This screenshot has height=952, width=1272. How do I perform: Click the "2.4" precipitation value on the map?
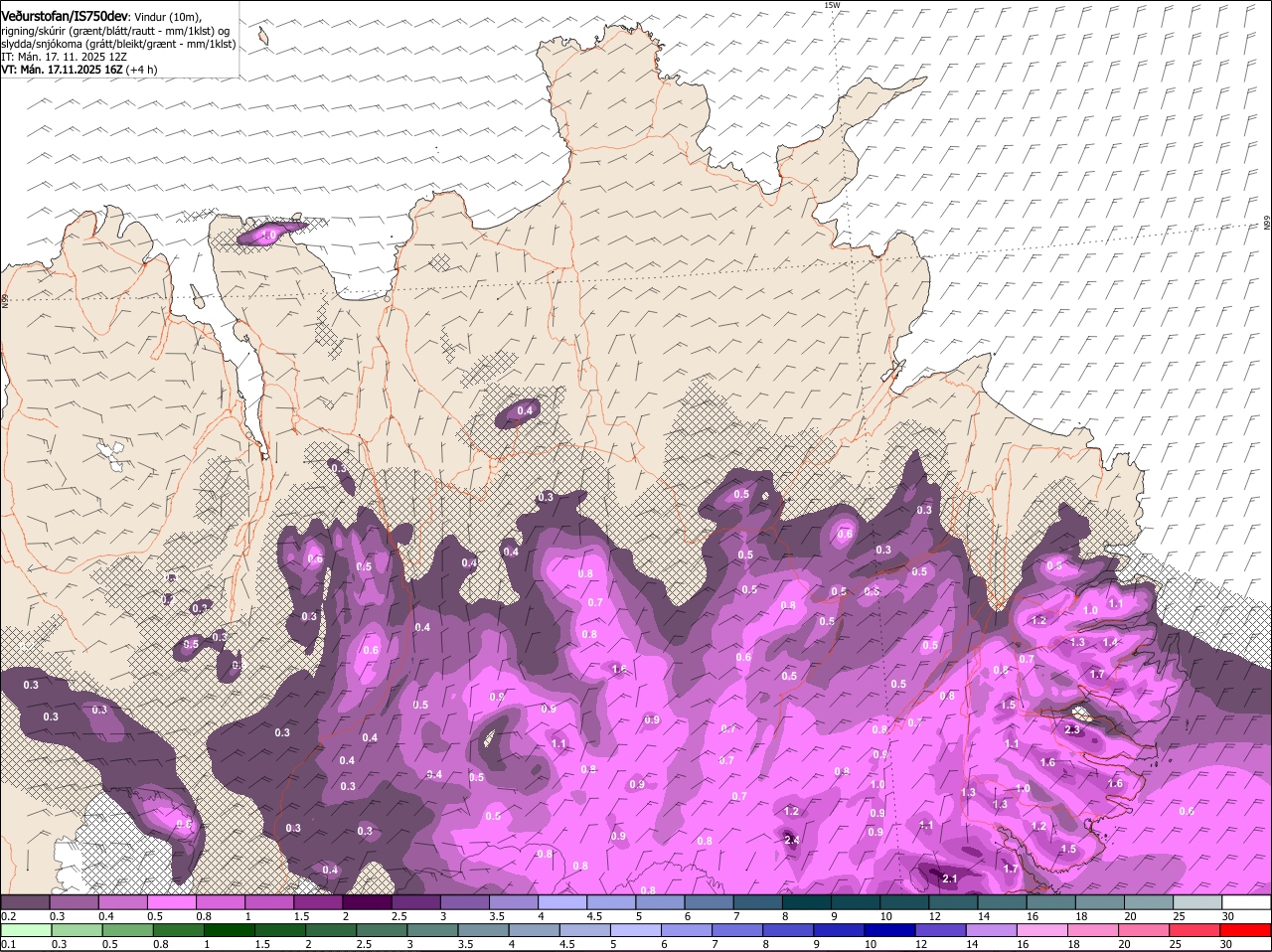792,841
